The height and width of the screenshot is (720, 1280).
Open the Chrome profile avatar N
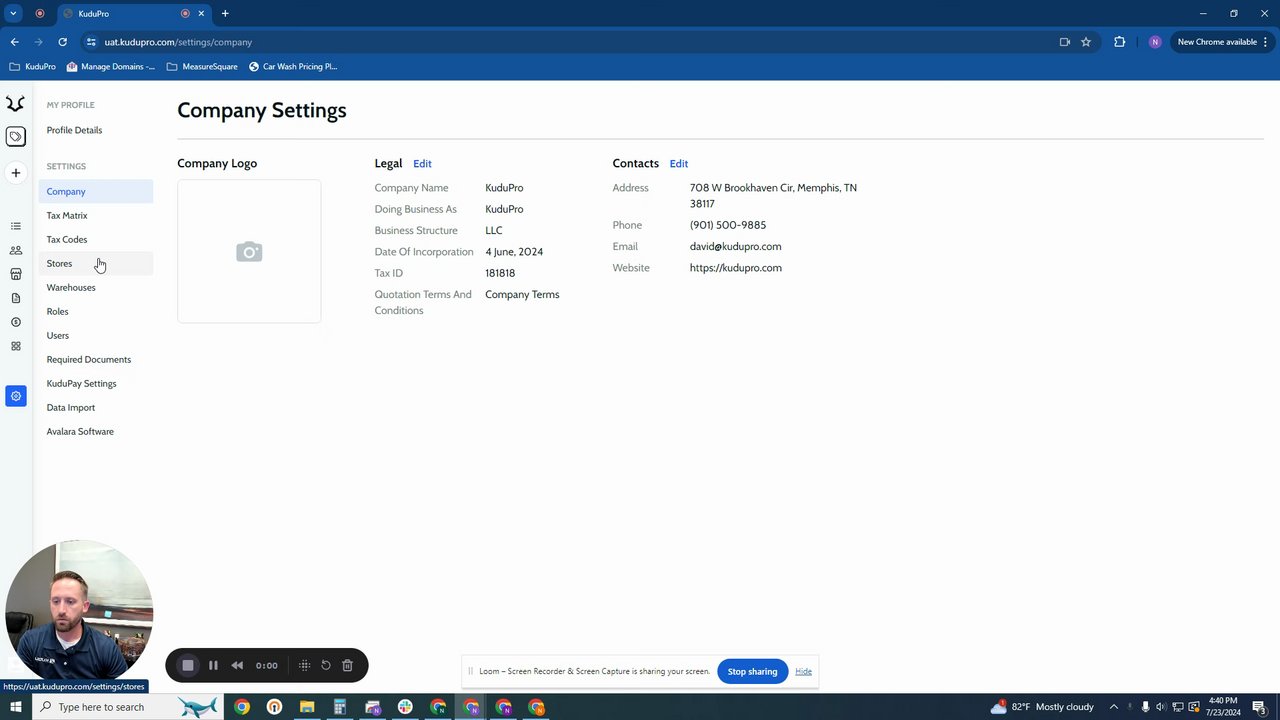pyautogui.click(x=1155, y=42)
